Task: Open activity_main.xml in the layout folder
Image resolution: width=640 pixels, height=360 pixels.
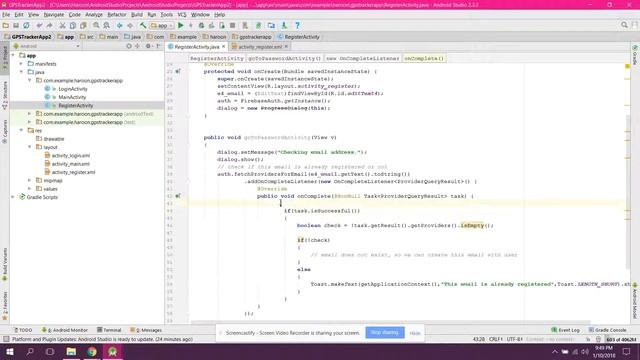Action: 71,164
